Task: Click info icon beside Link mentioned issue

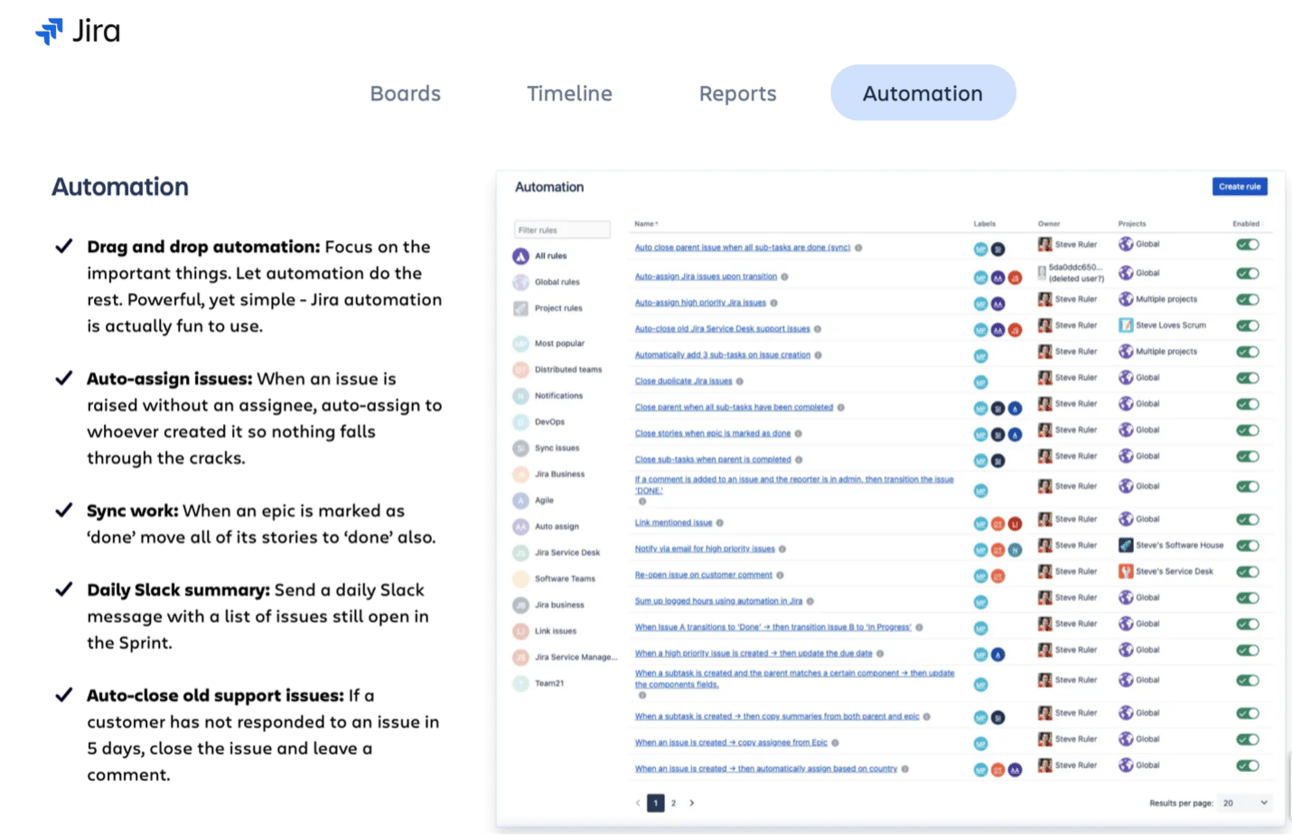Action: point(720,523)
